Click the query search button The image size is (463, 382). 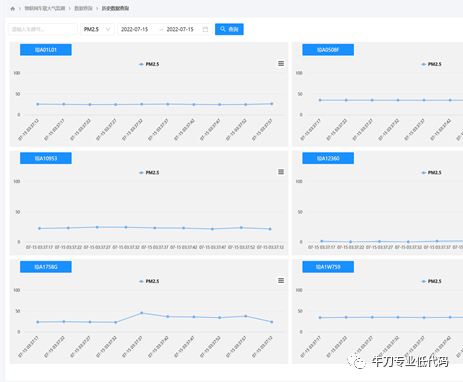pos(229,29)
